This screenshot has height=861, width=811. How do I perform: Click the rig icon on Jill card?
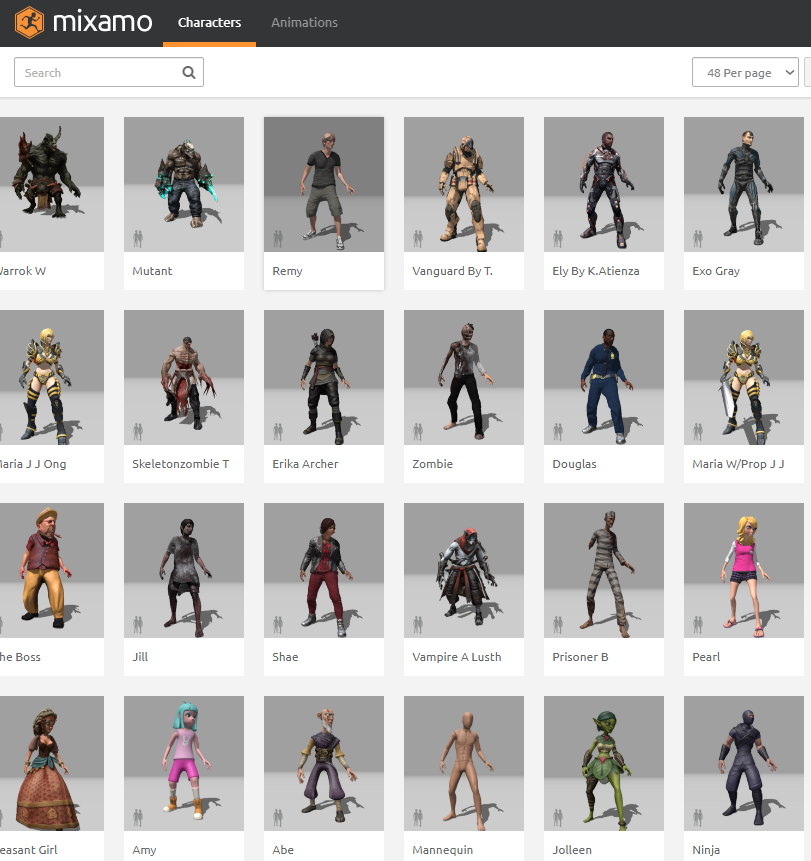point(138,625)
